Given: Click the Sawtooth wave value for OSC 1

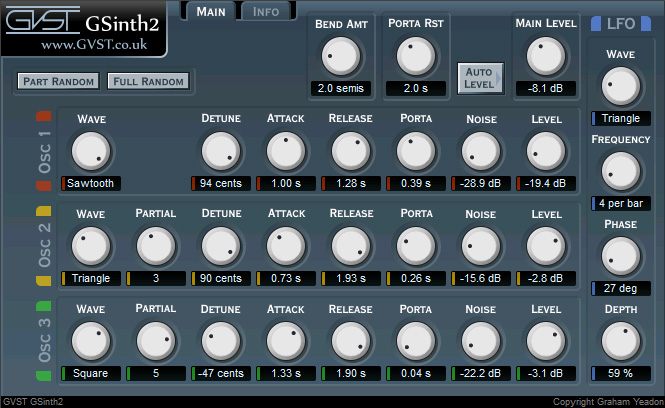Looking at the screenshot, I should click(x=91, y=183).
